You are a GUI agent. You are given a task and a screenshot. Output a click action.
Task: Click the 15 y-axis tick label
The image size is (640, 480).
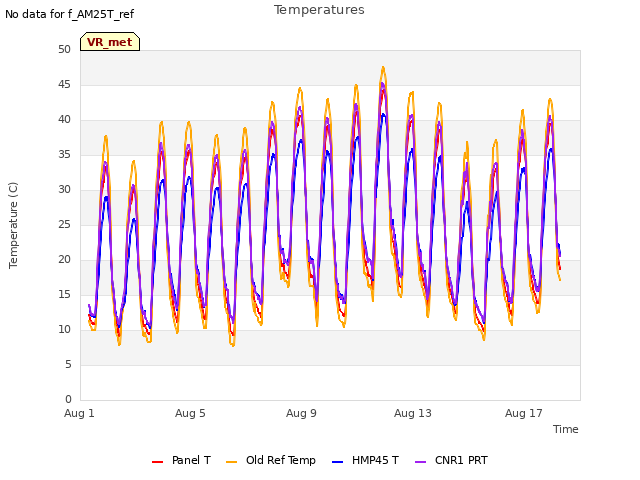point(64,295)
